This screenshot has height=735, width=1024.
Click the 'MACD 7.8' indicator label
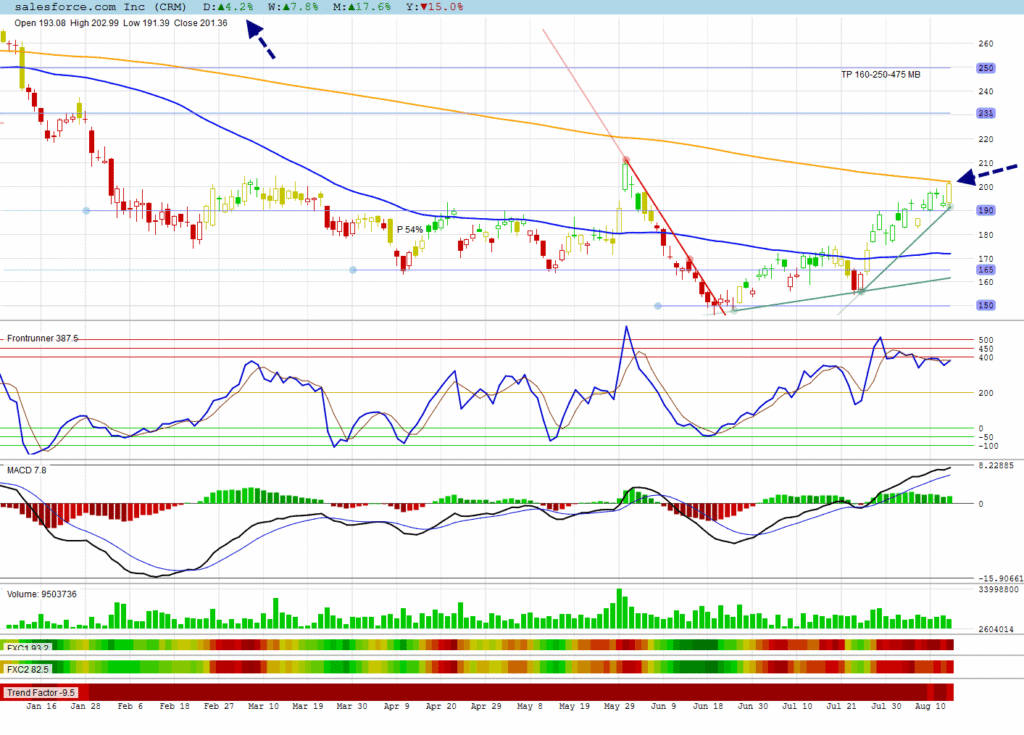pos(26,470)
